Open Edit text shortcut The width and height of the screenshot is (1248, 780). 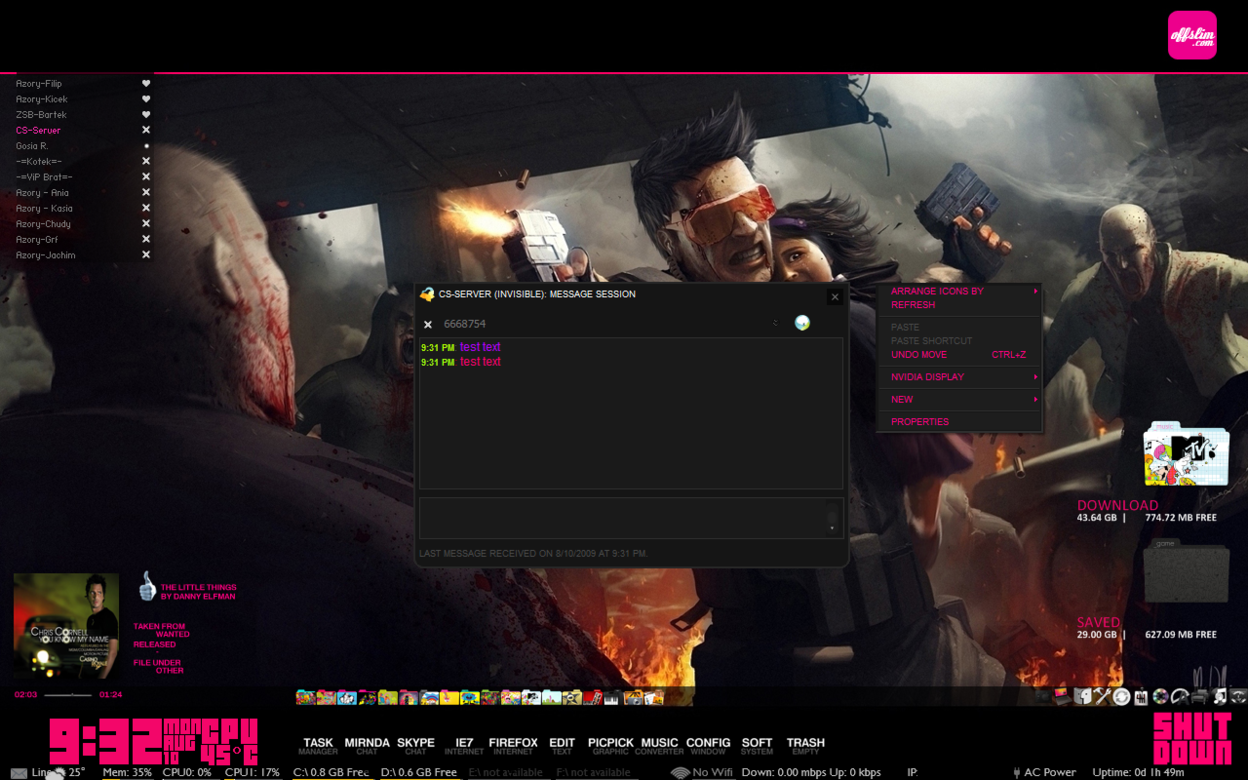click(x=562, y=746)
